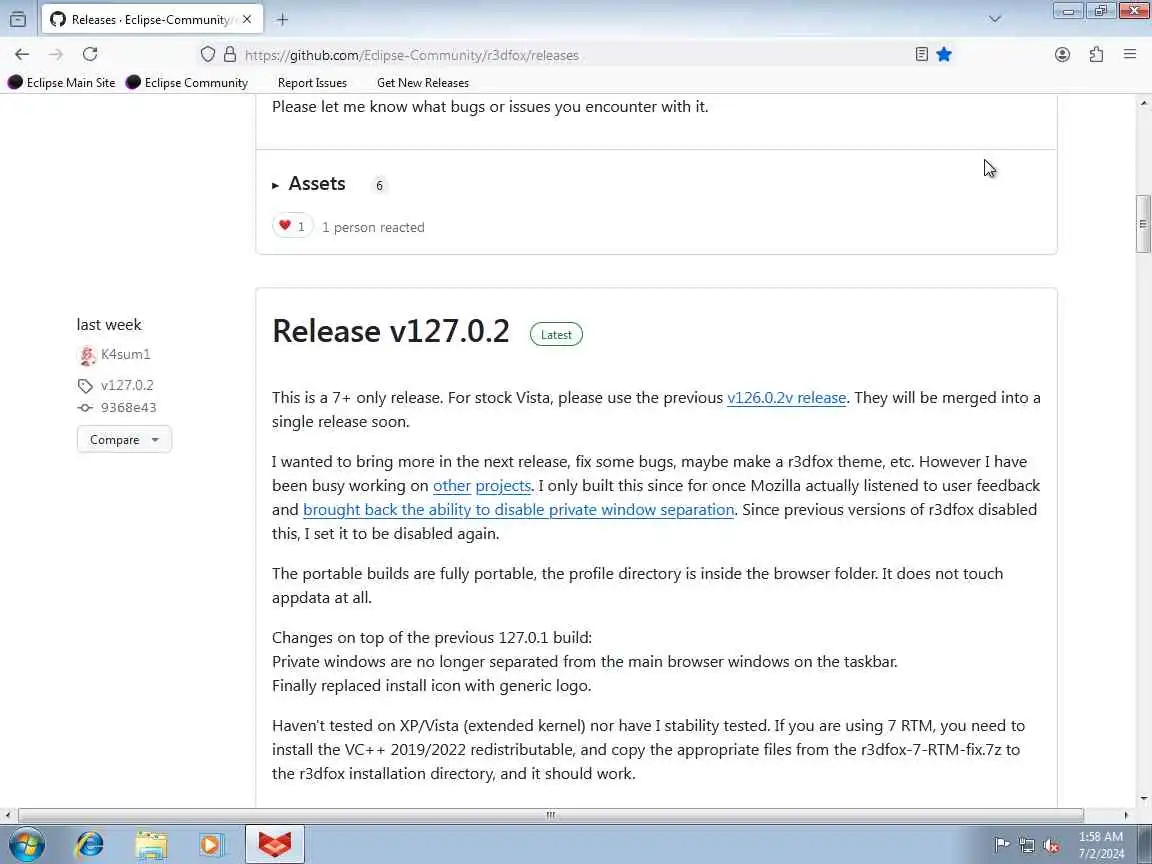Open a new tab with the plus button

click(x=282, y=20)
